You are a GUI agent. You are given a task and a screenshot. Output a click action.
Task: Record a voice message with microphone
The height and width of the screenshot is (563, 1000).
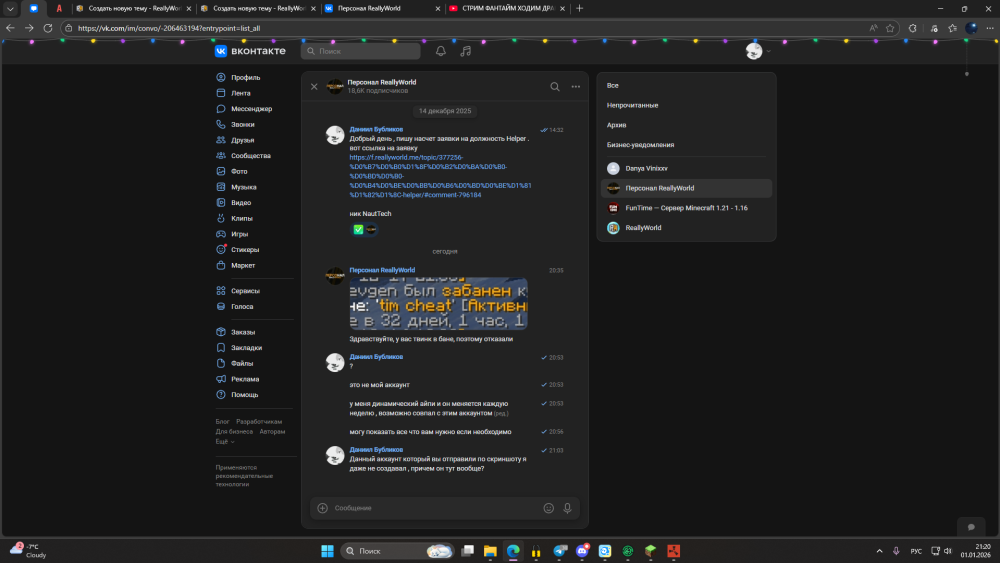click(567, 508)
